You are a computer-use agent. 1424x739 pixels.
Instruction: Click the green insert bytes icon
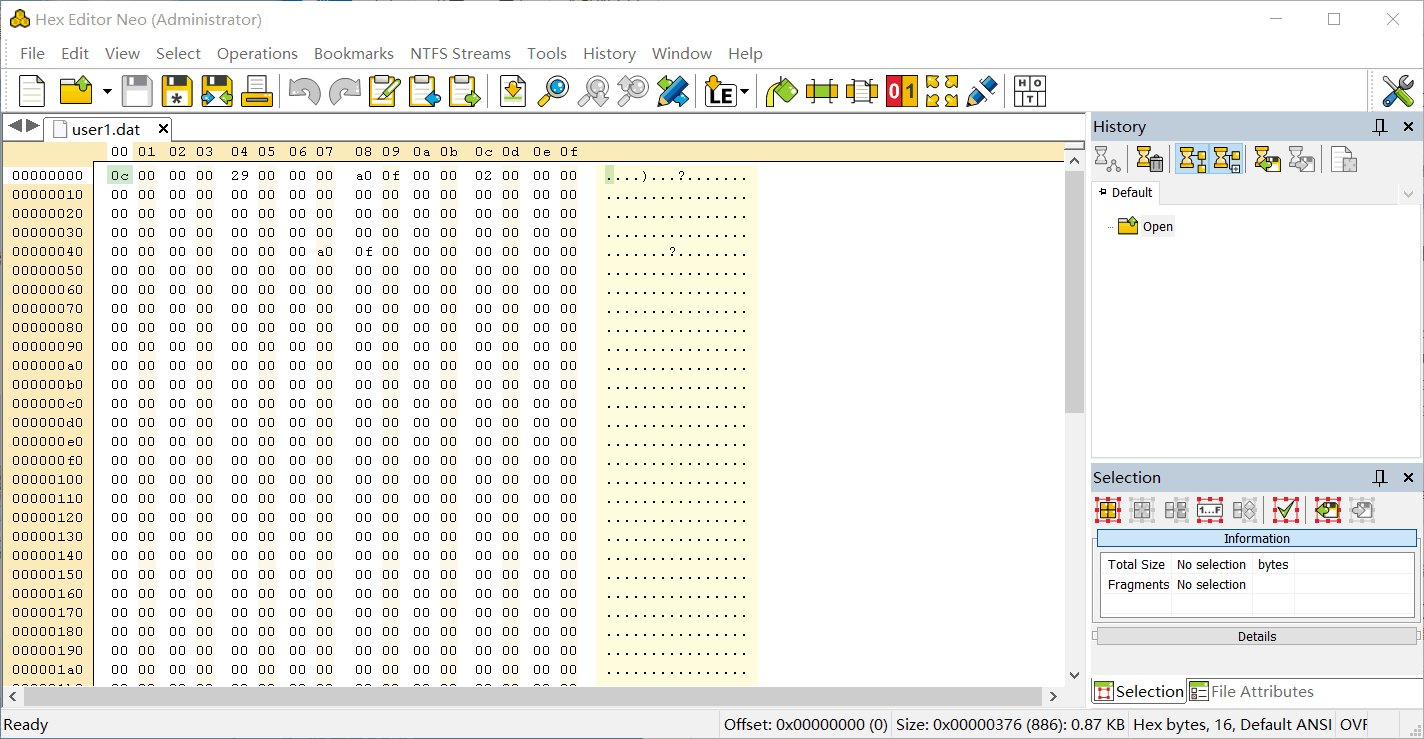pos(821,91)
